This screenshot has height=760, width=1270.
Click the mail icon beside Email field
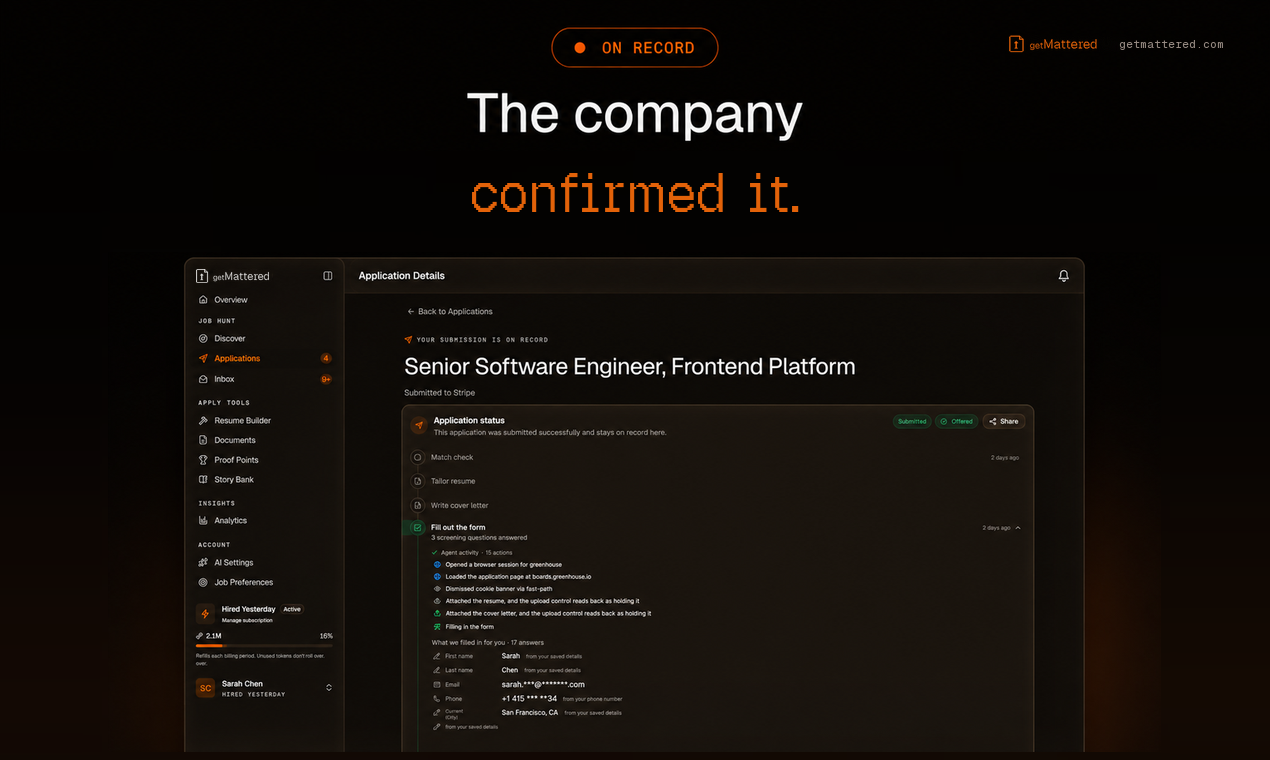(436, 685)
